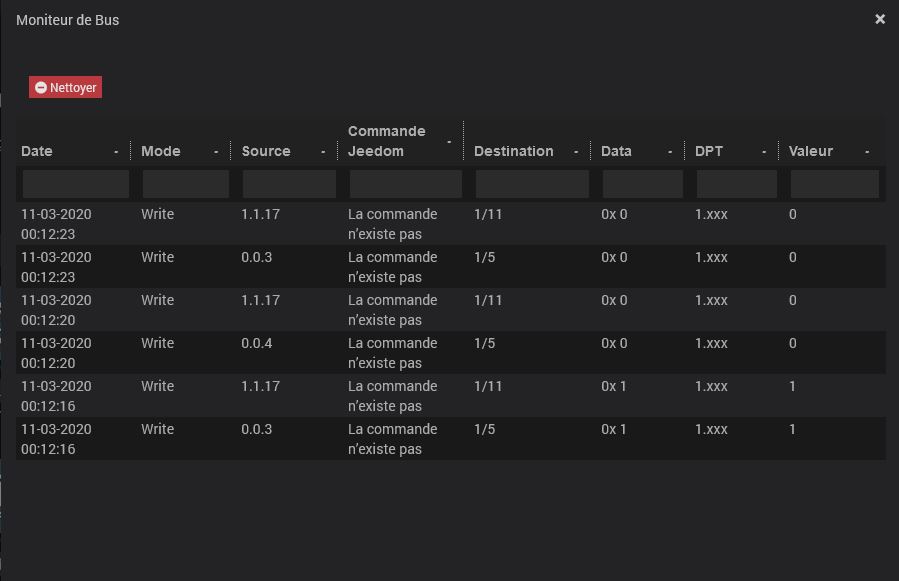
Task: Focus the Date filter input field
Action: 76,184
